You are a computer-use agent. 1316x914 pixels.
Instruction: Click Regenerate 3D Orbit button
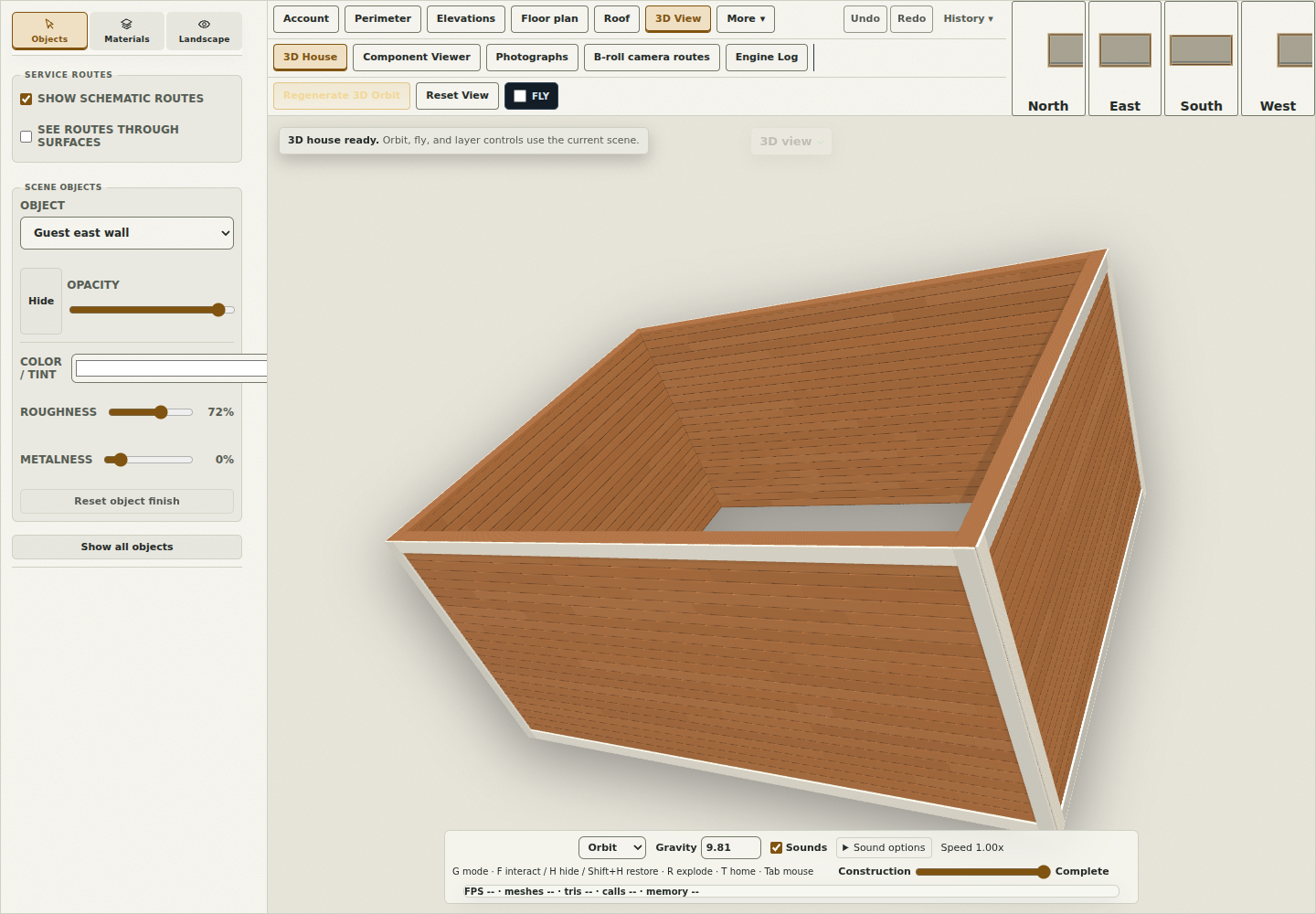(x=342, y=96)
